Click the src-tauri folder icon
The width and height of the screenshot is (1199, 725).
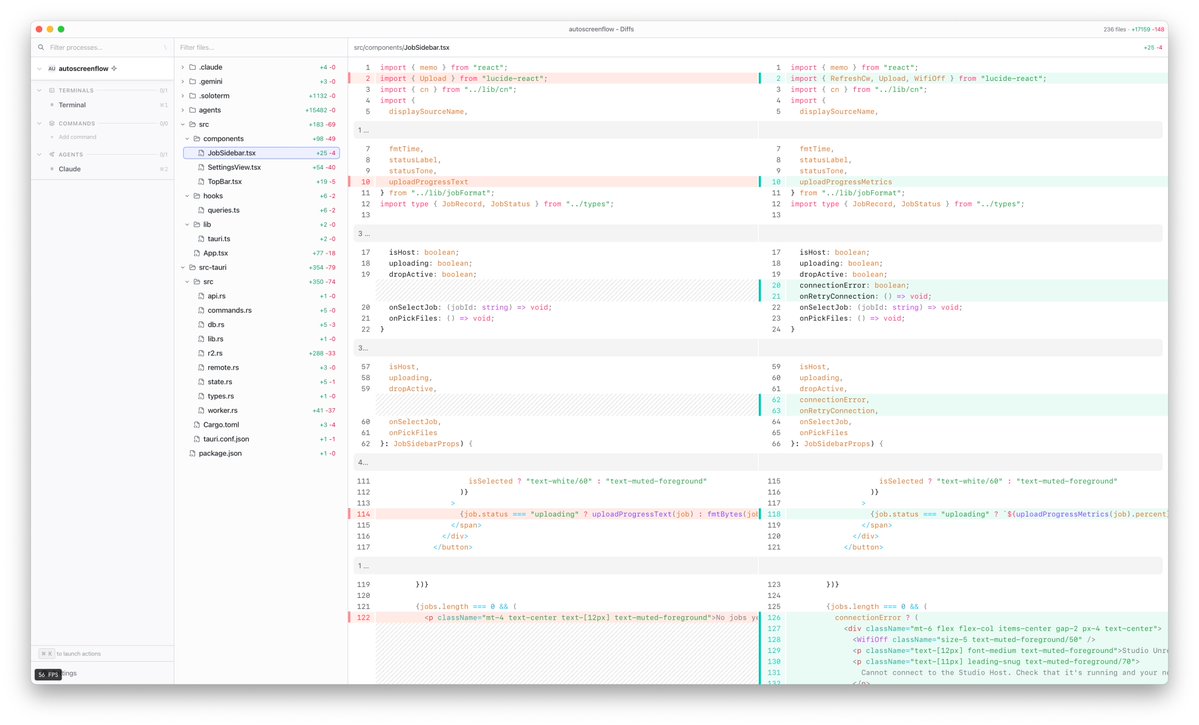click(193, 268)
